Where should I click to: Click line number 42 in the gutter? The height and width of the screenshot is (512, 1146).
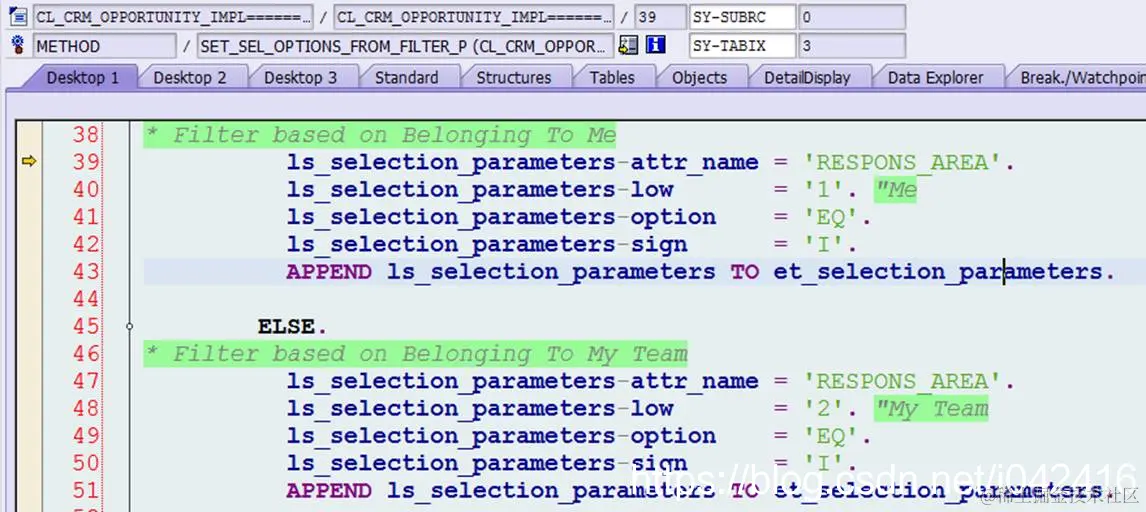coord(86,244)
